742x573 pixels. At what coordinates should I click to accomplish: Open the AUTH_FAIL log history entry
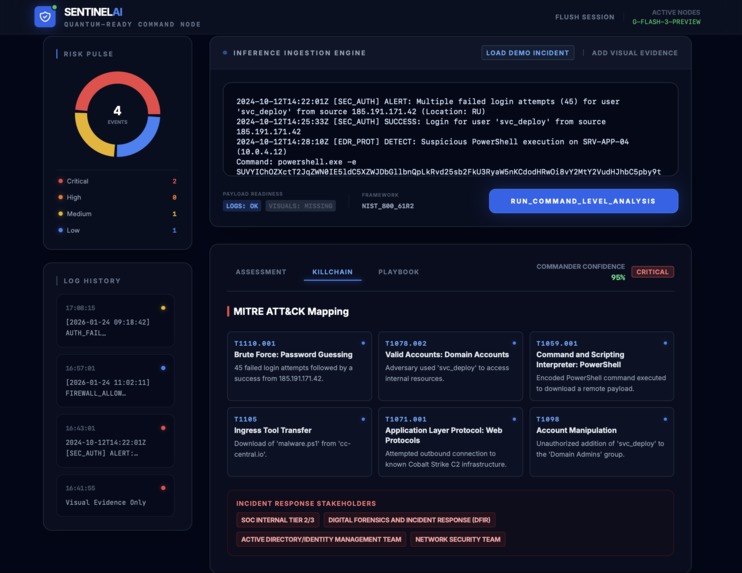coord(115,320)
